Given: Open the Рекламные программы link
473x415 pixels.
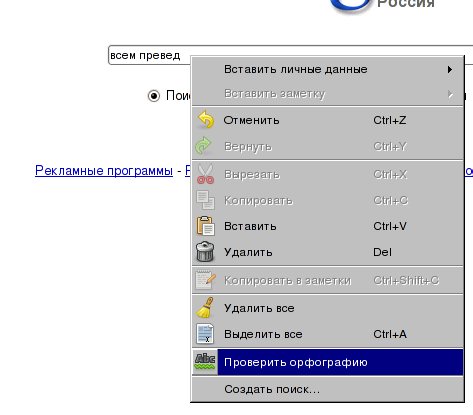Looking at the screenshot, I should 104,171.
